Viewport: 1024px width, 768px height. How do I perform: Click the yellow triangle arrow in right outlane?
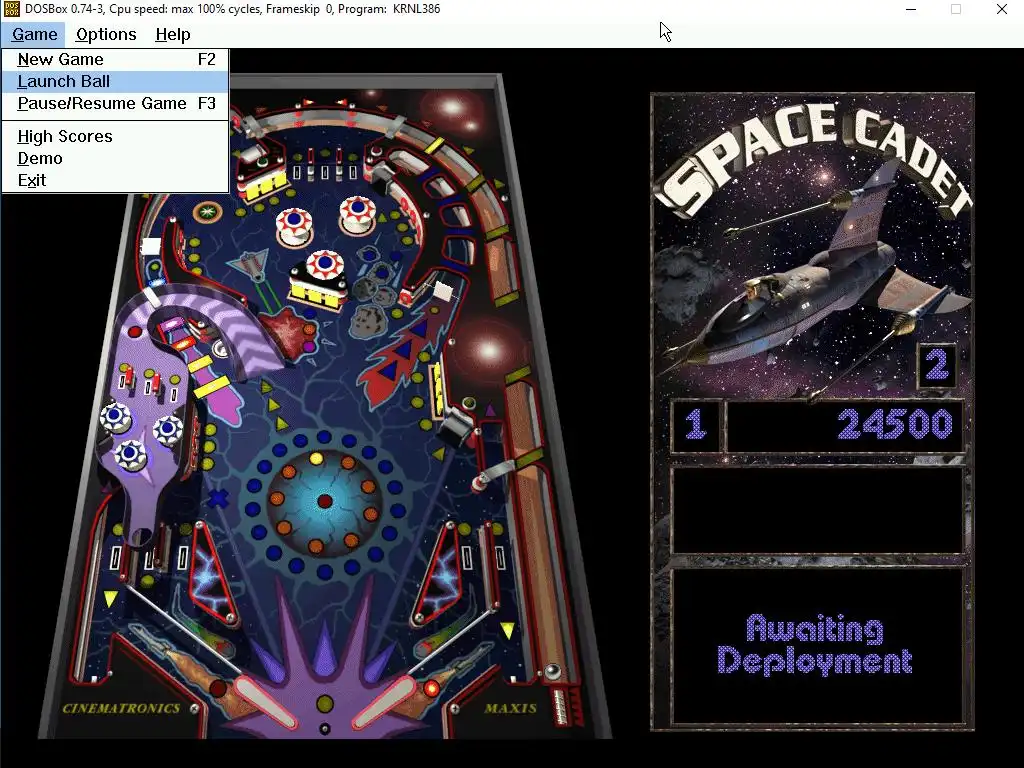(x=507, y=630)
